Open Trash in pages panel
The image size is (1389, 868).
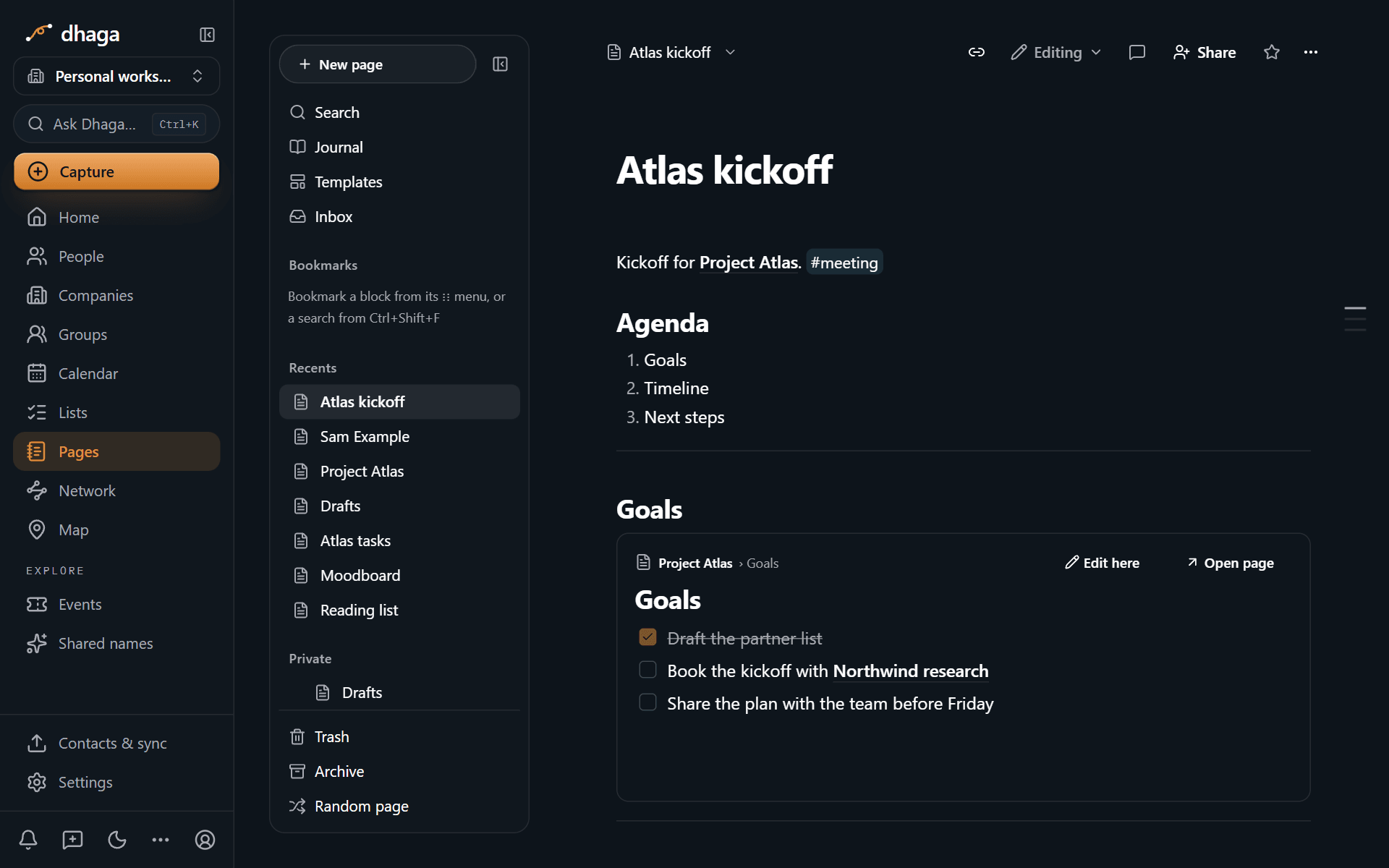[x=399, y=737]
